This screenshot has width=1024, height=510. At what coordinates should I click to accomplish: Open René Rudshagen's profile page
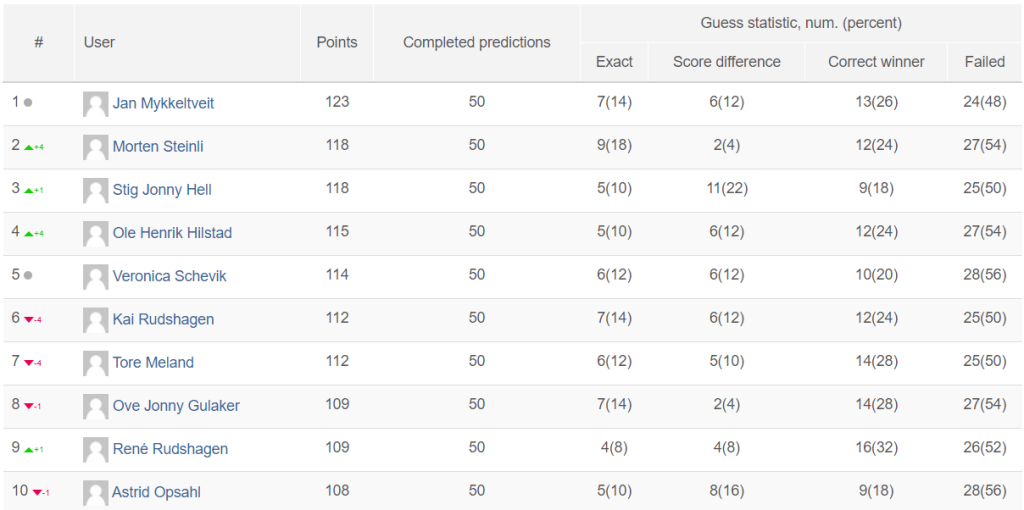(x=170, y=449)
